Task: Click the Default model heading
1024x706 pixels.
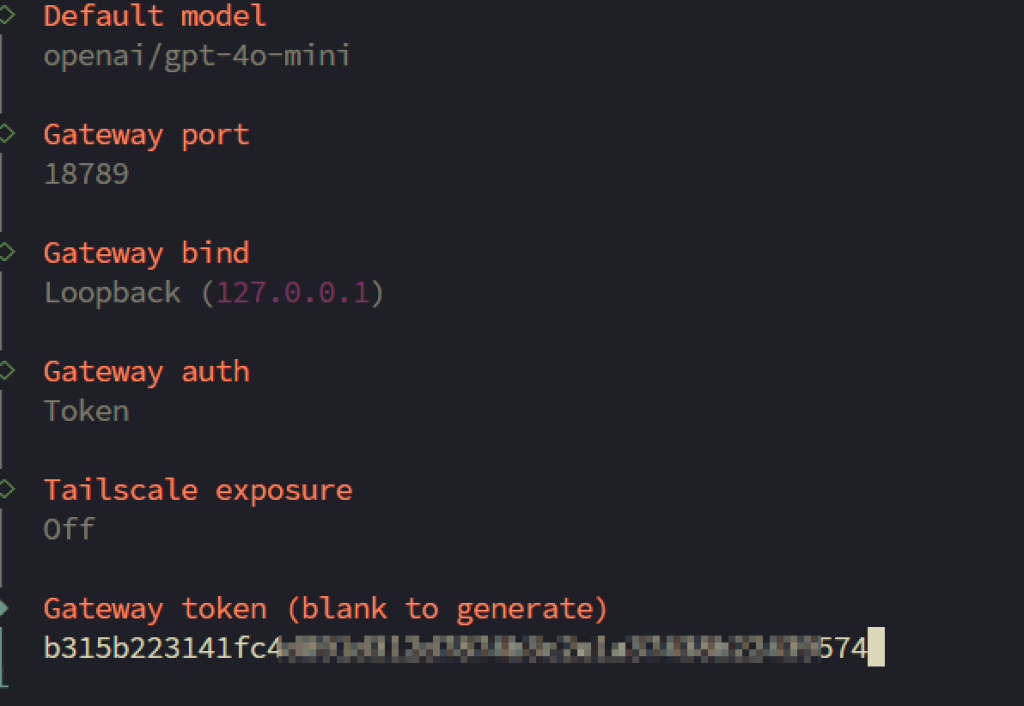Action: coord(155,16)
